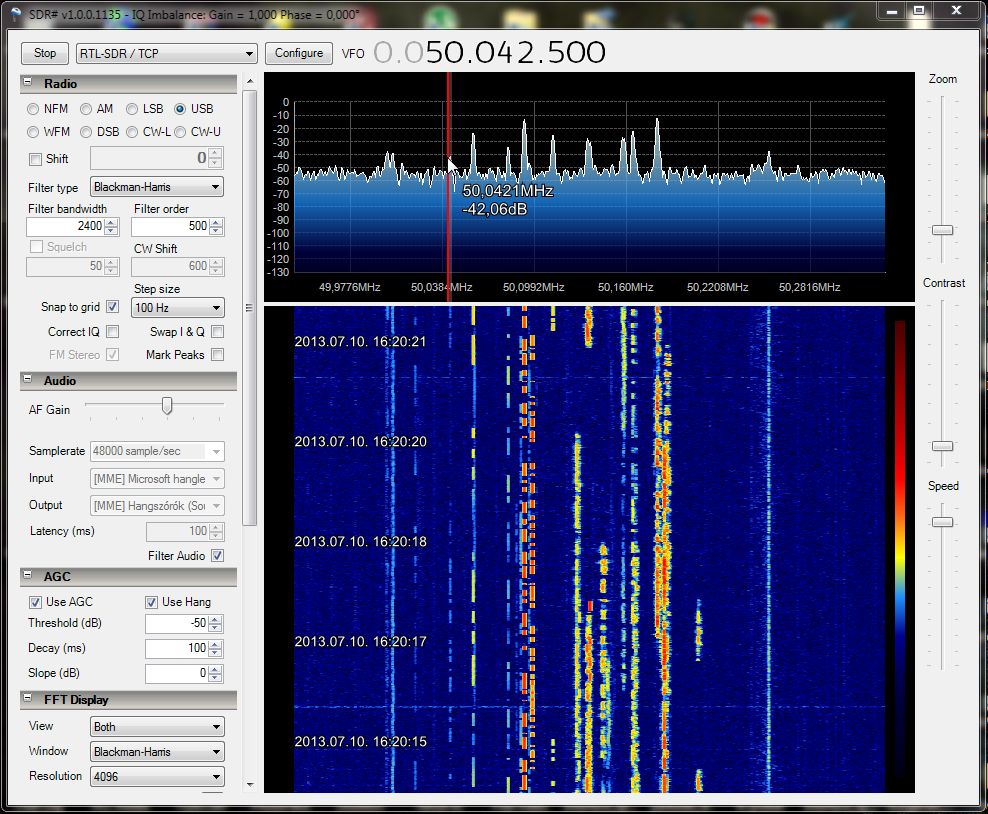The width and height of the screenshot is (988, 814).
Task: Toggle the Use Hang checkbox
Action: (151, 602)
